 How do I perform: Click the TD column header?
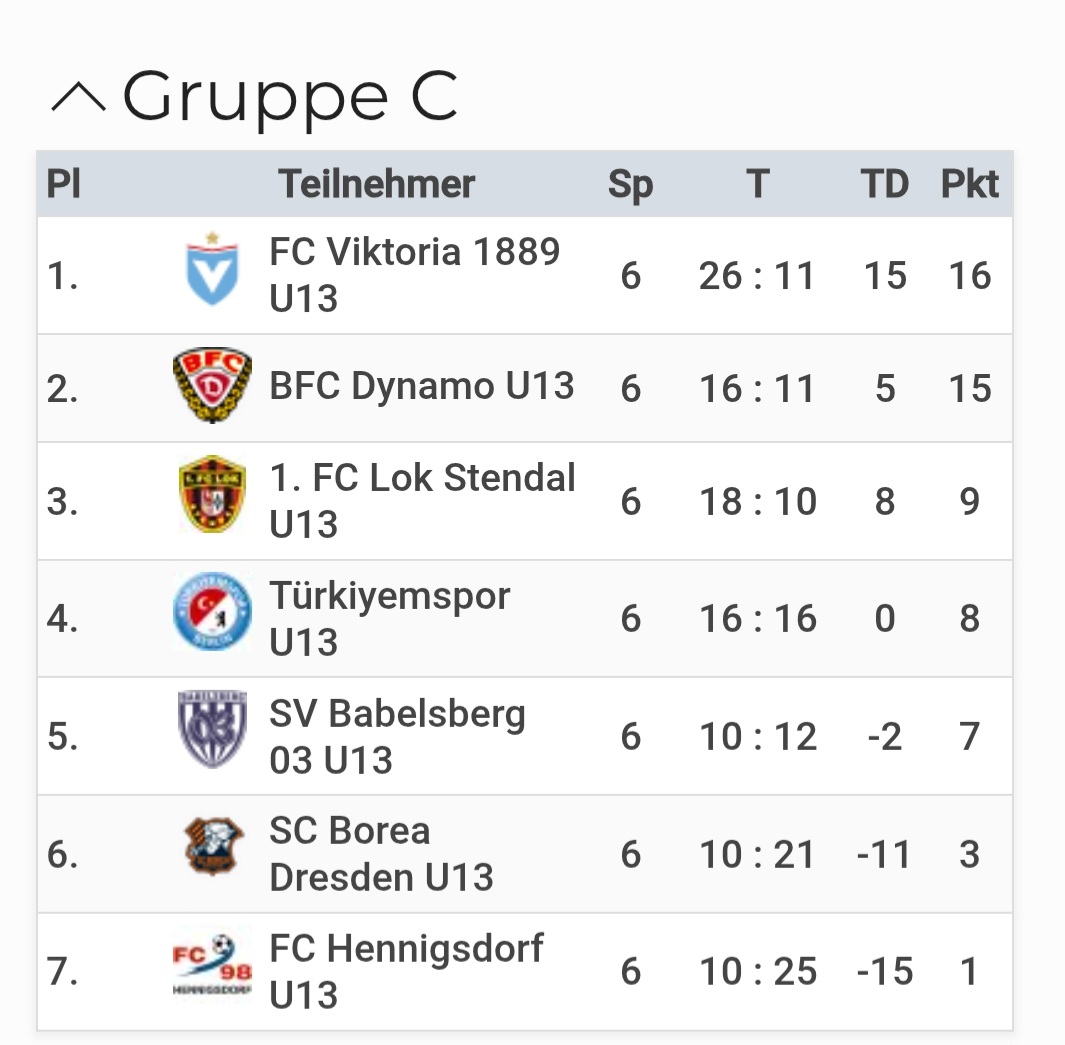click(884, 183)
